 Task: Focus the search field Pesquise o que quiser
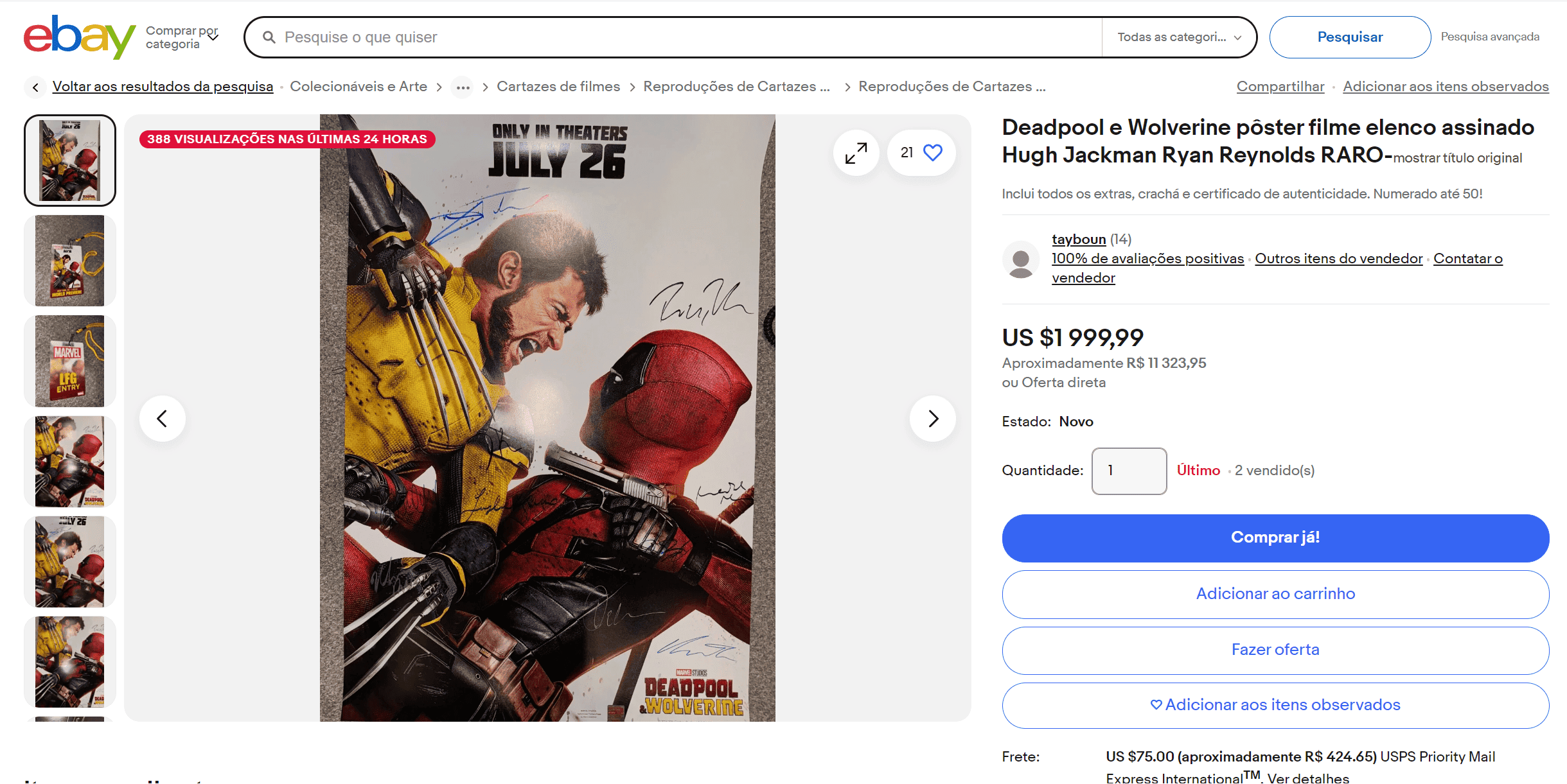pos(675,37)
